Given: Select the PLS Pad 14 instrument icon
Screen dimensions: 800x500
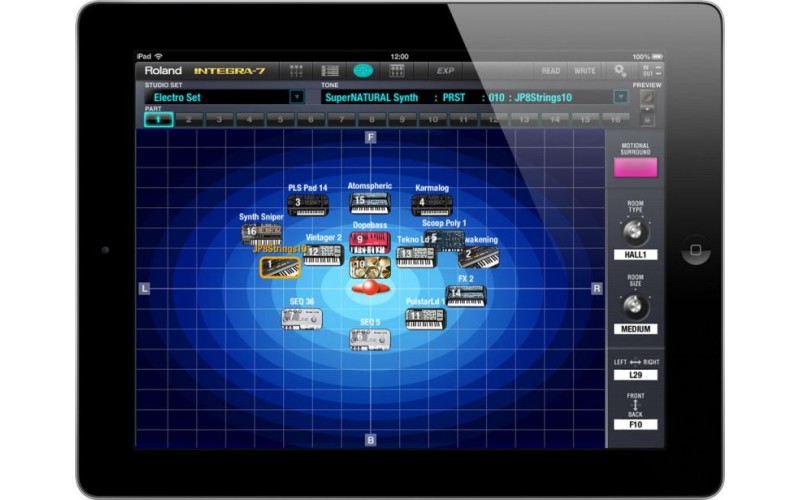Looking at the screenshot, I should click(x=308, y=205).
